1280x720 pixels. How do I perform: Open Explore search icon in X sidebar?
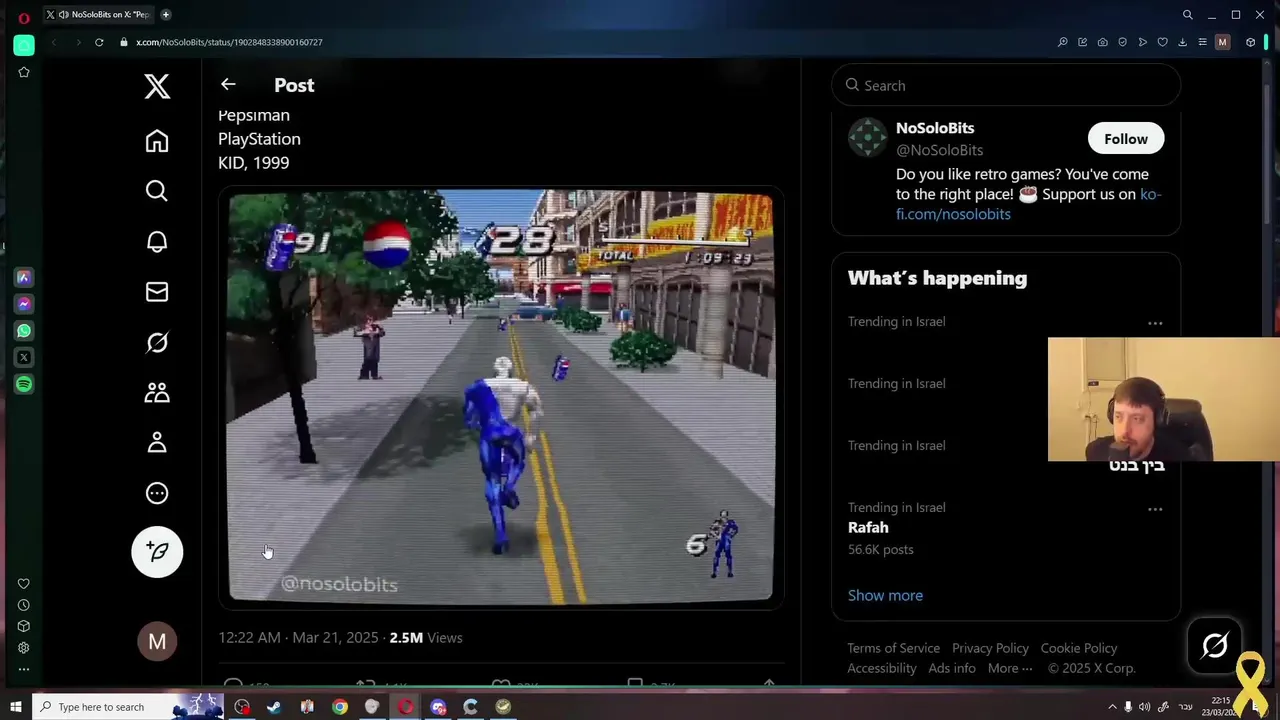[157, 191]
